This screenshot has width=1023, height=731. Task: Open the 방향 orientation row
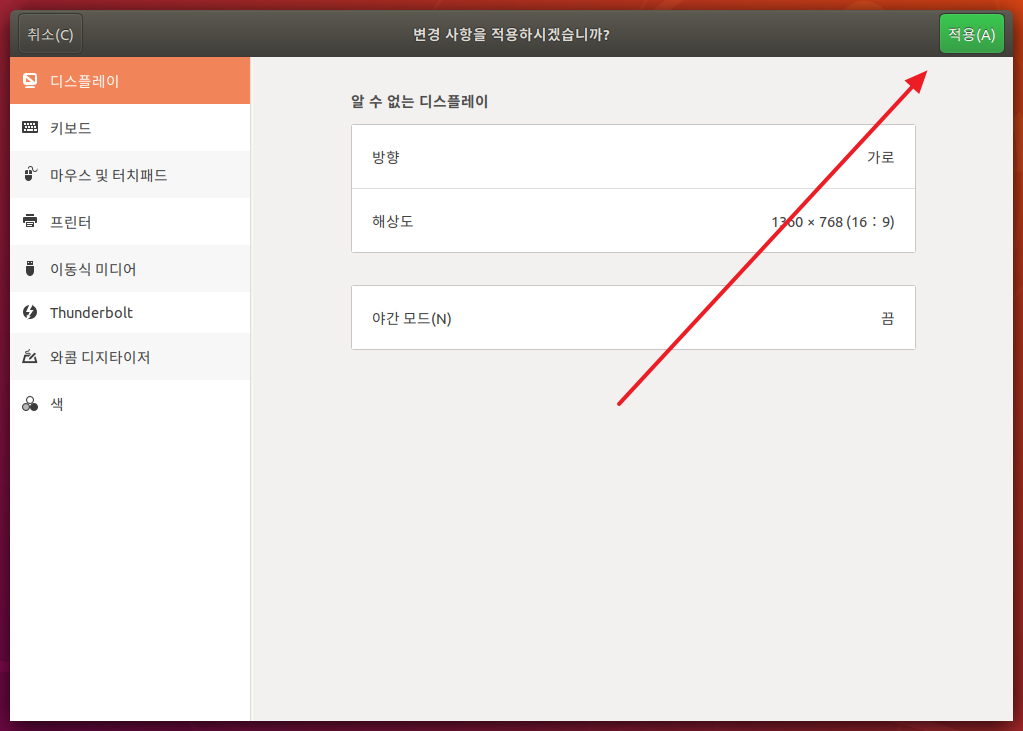[x=633, y=157]
